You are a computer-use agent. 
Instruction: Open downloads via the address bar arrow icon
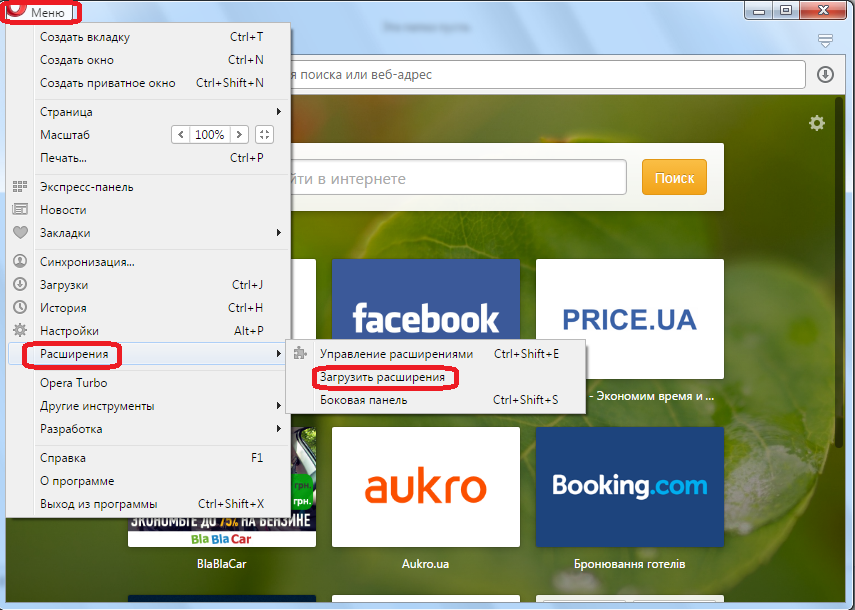(x=825, y=75)
